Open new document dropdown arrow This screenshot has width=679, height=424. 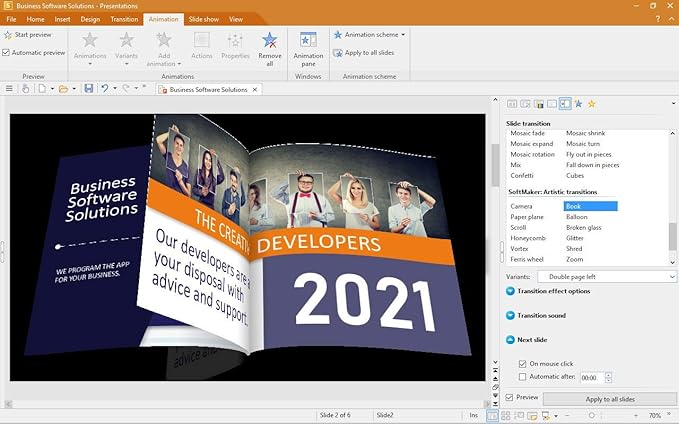[52, 89]
